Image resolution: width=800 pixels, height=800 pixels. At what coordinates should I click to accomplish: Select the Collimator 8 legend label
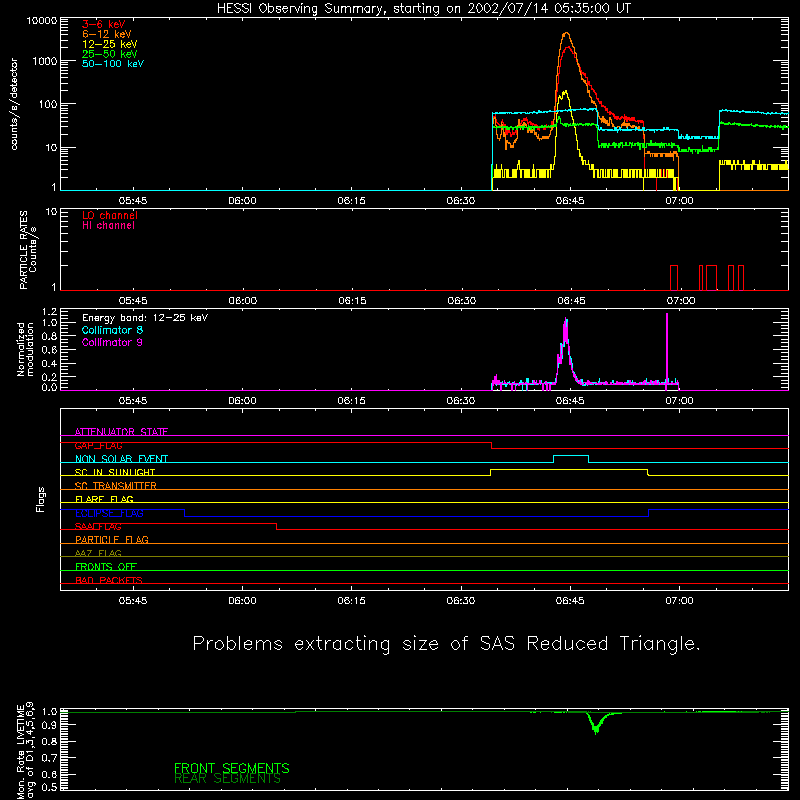[112, 330]
